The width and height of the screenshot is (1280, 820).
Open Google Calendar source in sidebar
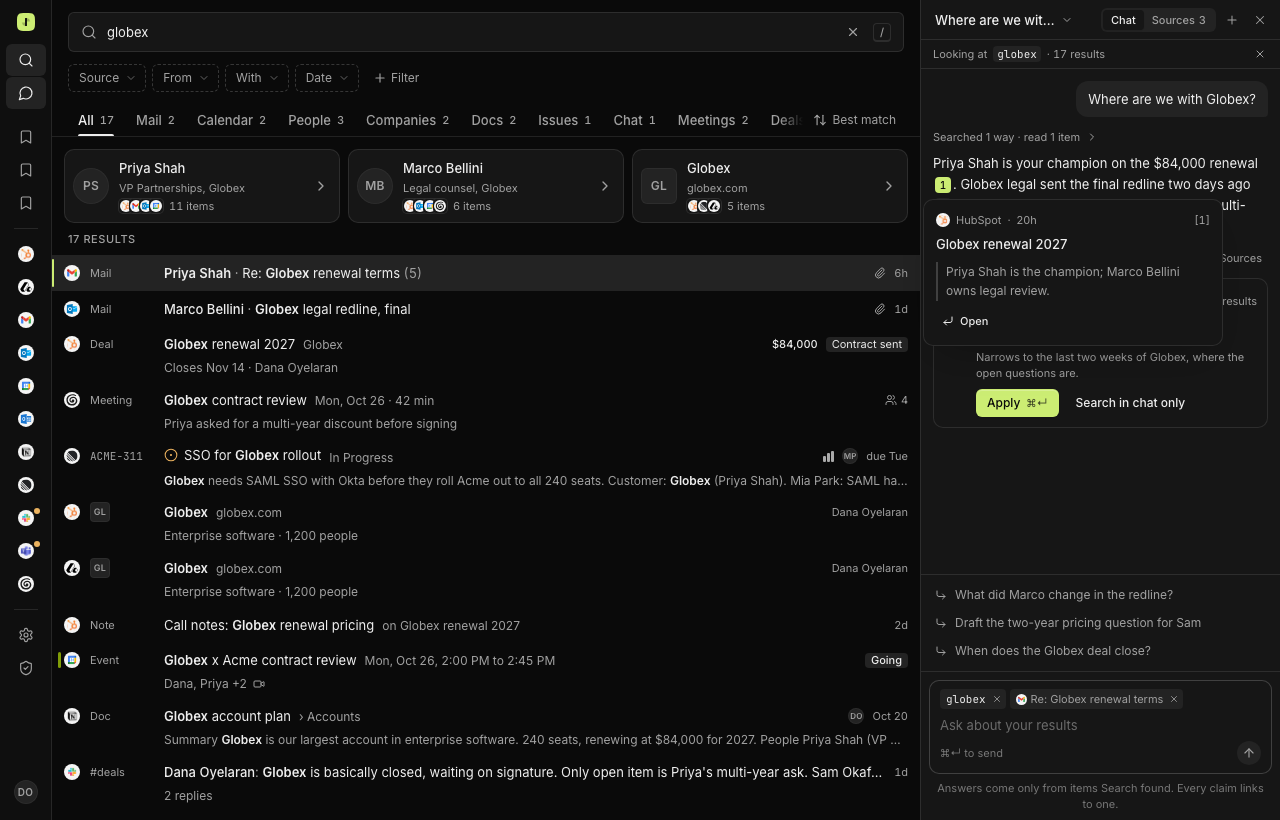(x=26, y=386)
